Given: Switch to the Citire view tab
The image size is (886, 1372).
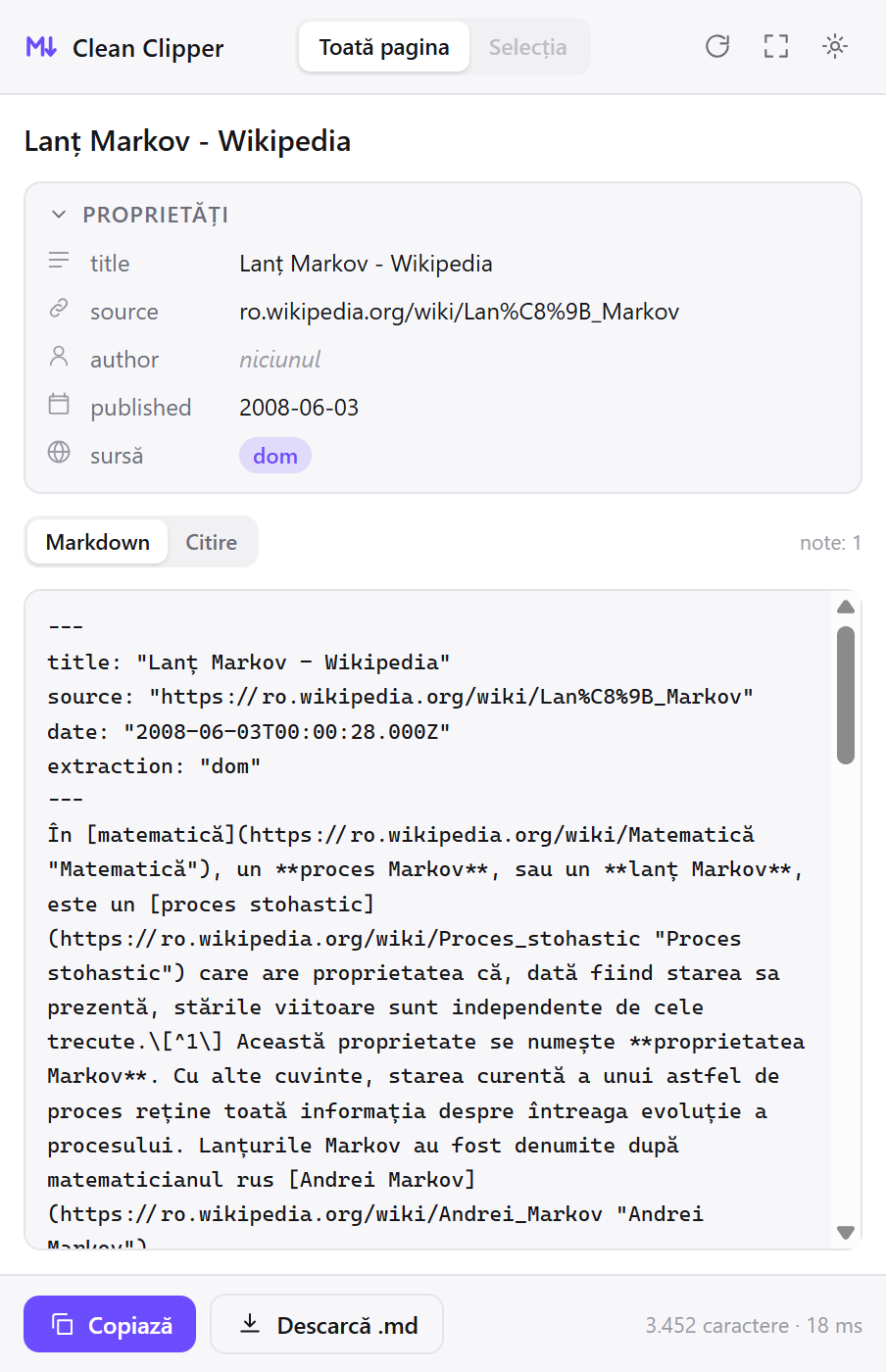Looking at the screenshot, I should pos(212,542).
